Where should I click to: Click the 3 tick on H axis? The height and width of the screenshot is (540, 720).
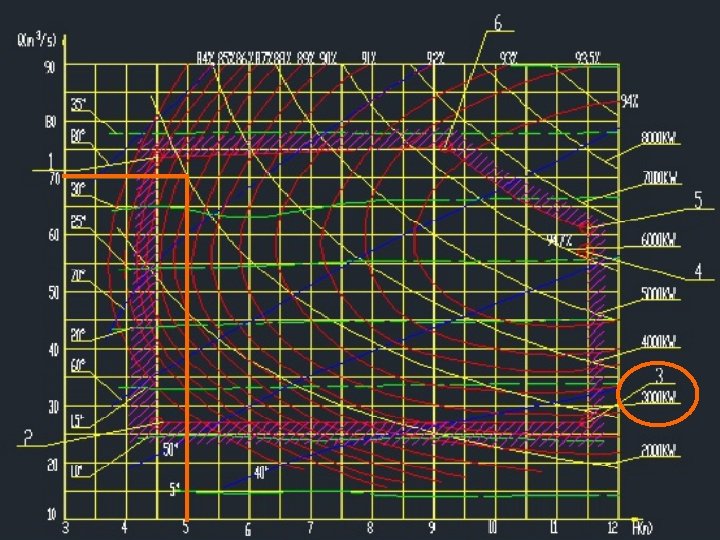coord(66,528)
